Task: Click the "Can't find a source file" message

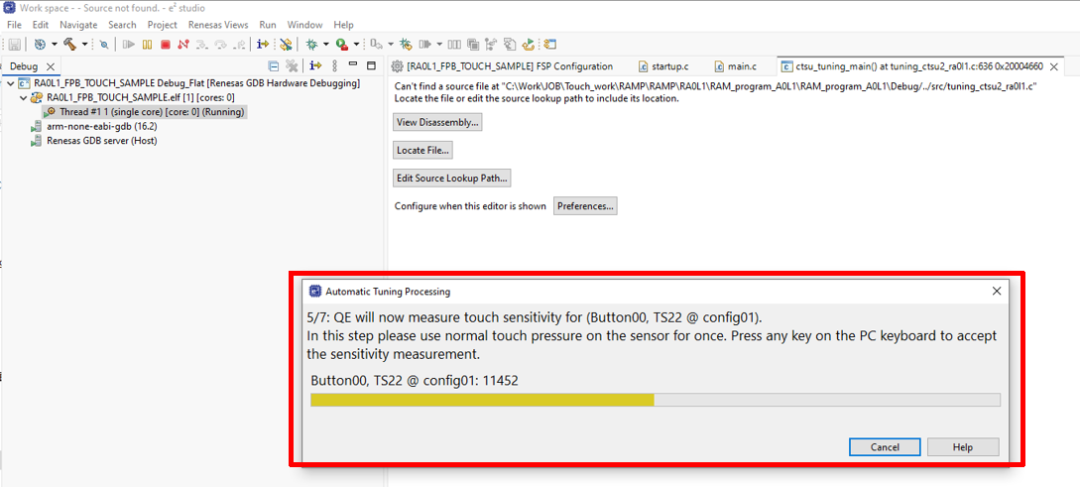Action: click(x=715, y=86)
